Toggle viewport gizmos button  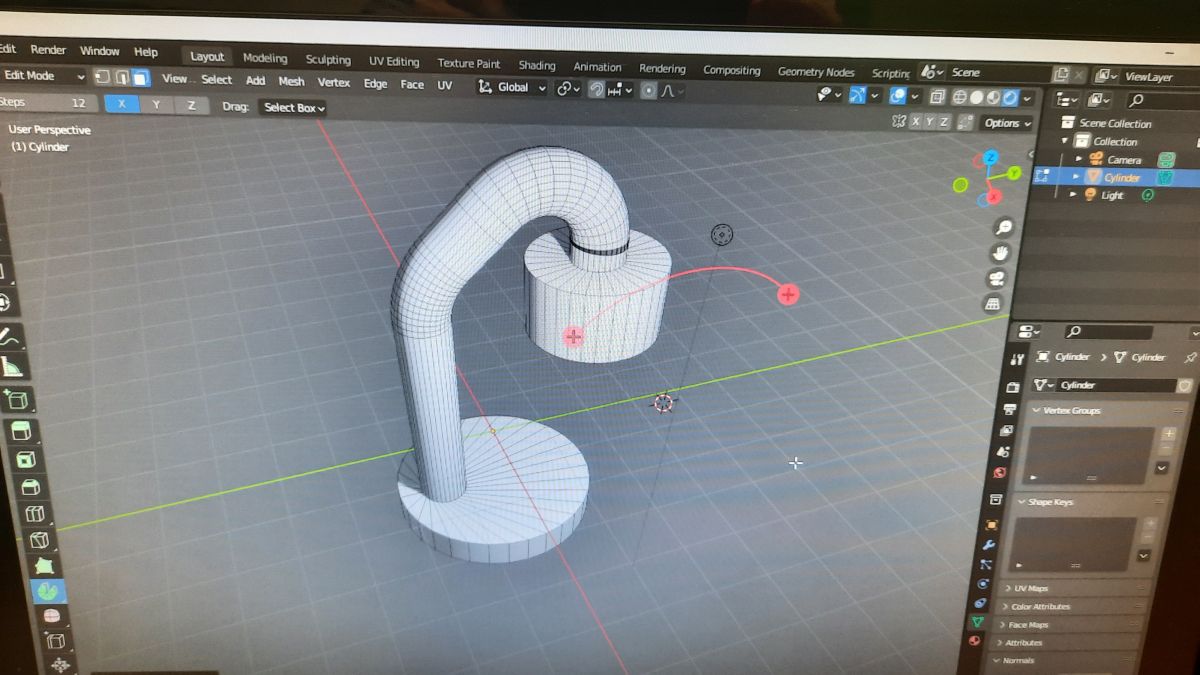point(858,95)
